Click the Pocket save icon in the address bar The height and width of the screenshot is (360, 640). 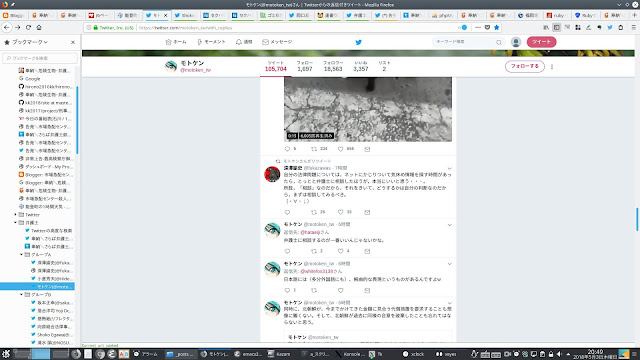point(487,27)
